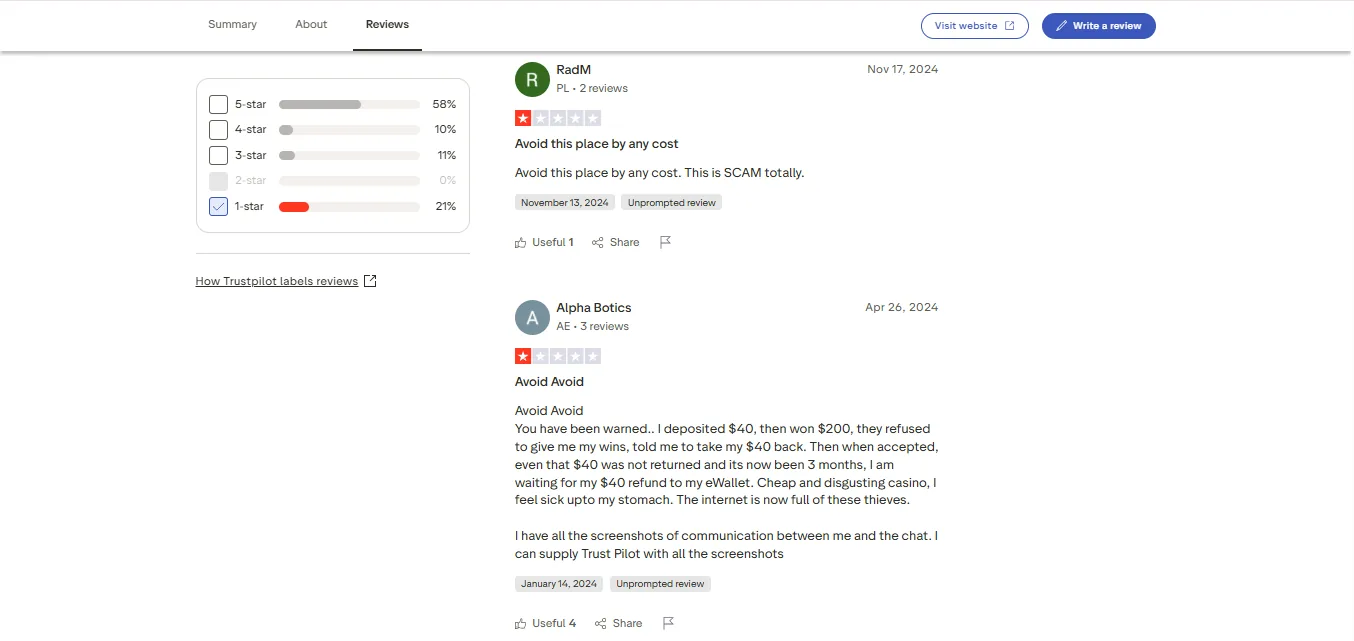This screenshot has height=641, width=1354.
Task: Click the 4-star label
Action: (251, 129)
